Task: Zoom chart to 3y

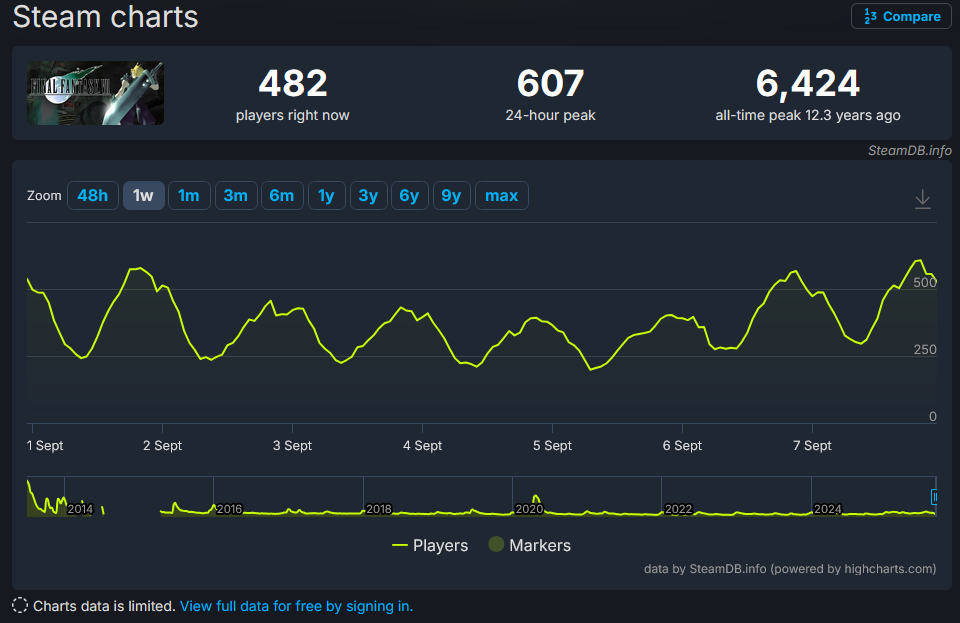Action: tap(369, 196)
